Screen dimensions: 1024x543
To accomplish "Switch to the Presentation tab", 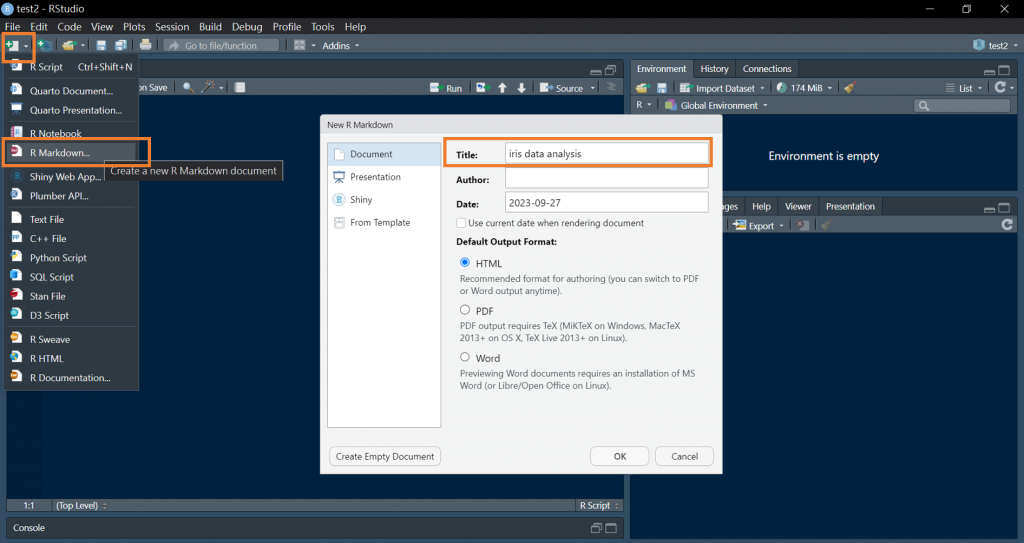I will (850, 206).
